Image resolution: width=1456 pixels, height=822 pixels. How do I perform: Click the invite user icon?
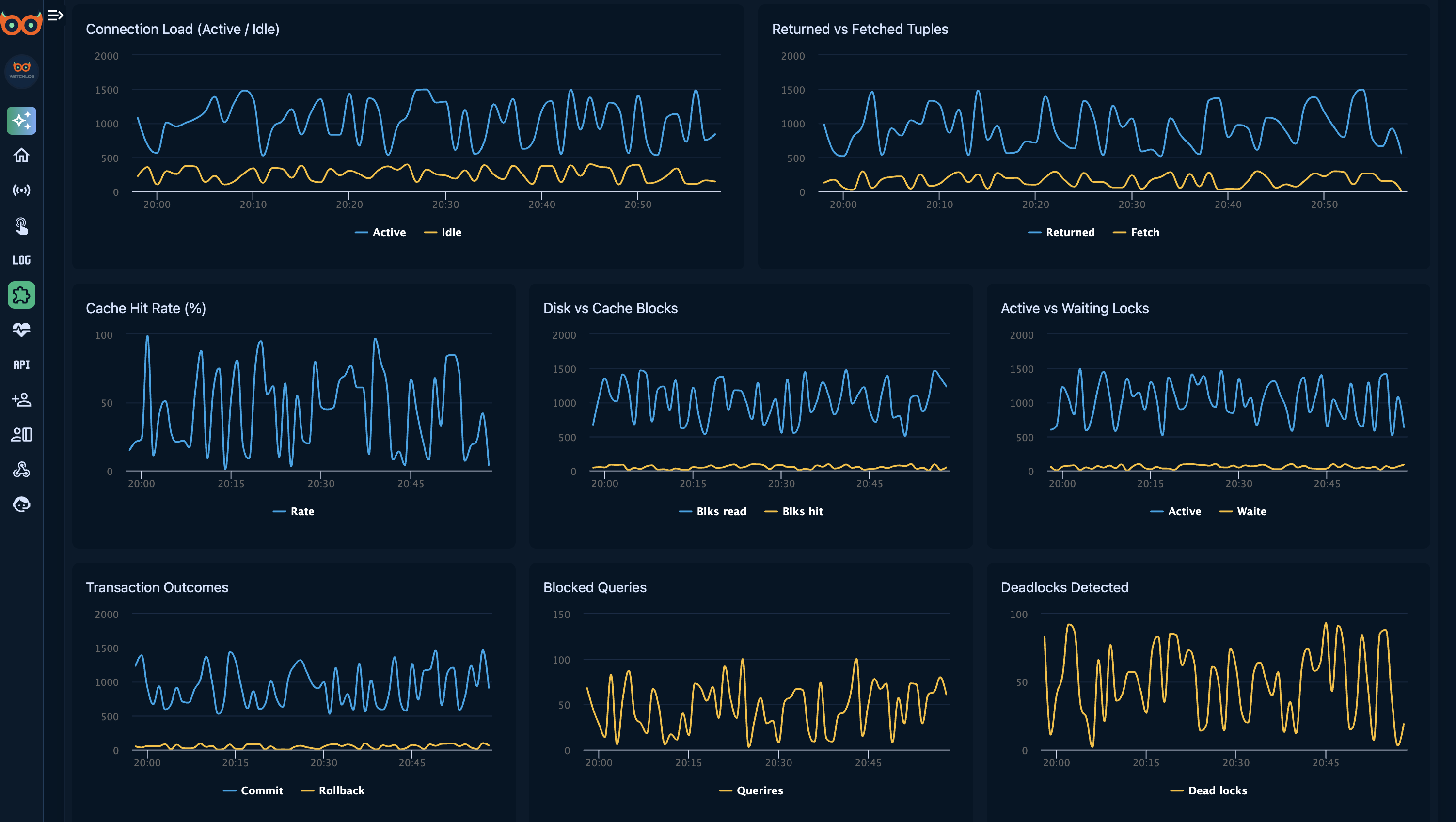coord(21,400)
